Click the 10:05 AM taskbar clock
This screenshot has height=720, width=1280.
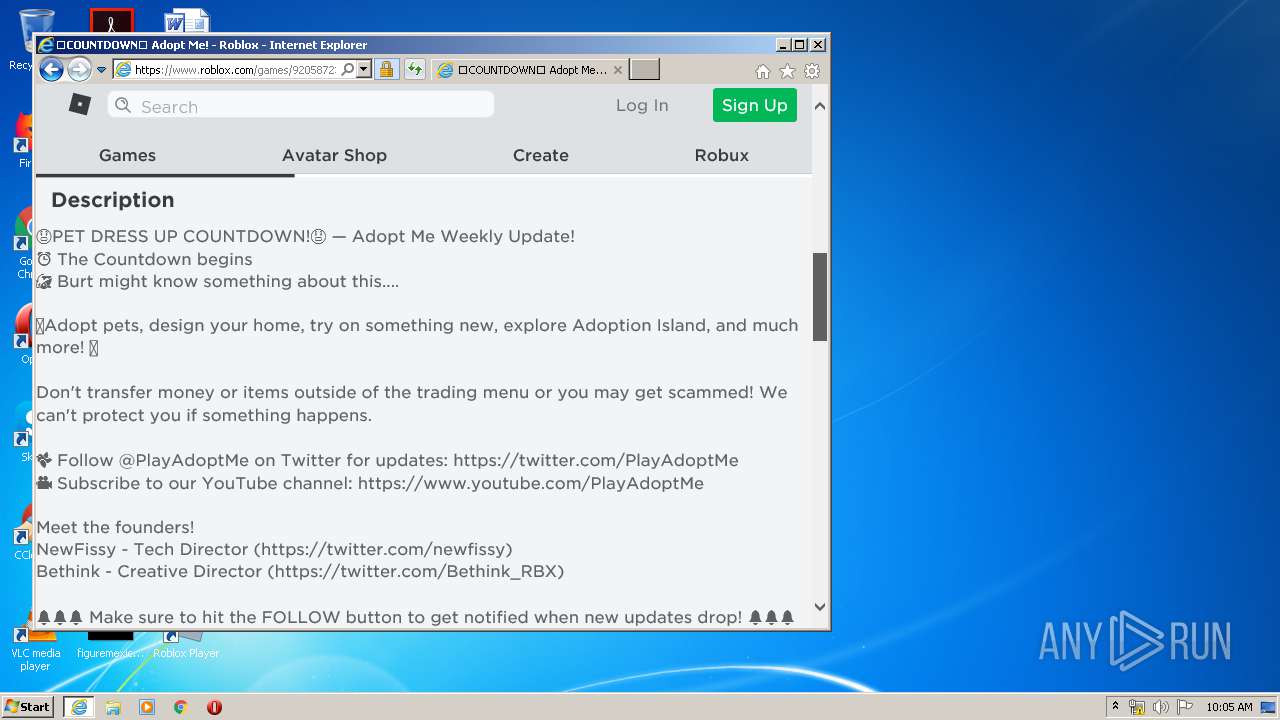pyautogui.click(x=1229, y=707)
